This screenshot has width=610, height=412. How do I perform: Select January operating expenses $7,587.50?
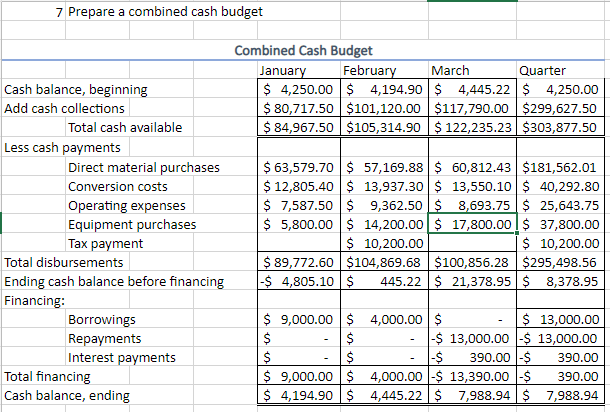point(299,206)
